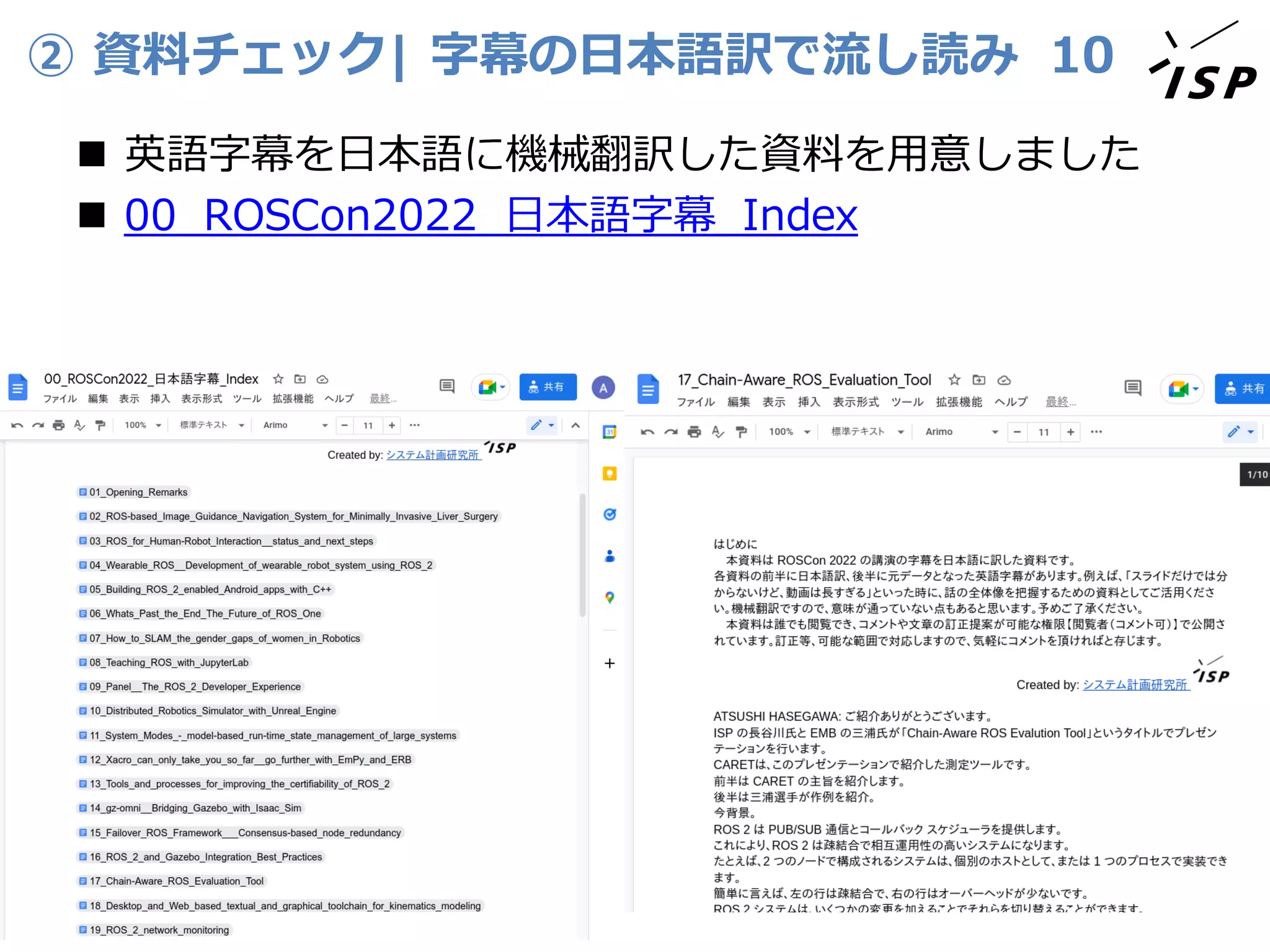Open comment history icon in right document
The width and height of the screenshot is (1270, 952).
[1133, 388]
